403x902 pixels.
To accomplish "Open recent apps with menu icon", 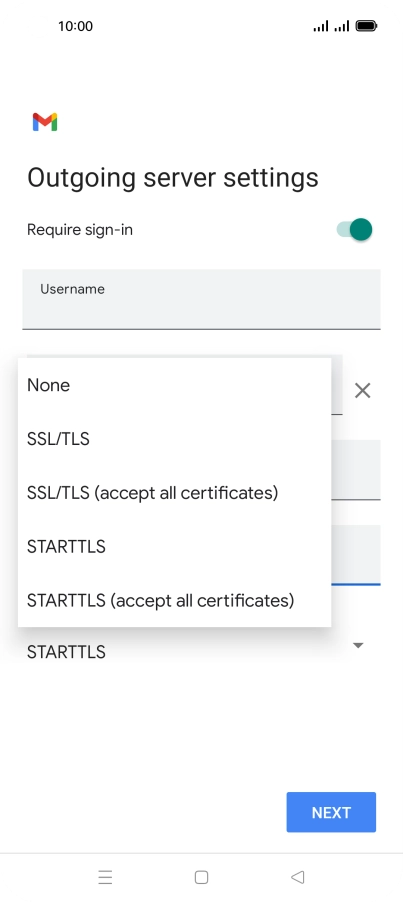I will pos(105,877).
